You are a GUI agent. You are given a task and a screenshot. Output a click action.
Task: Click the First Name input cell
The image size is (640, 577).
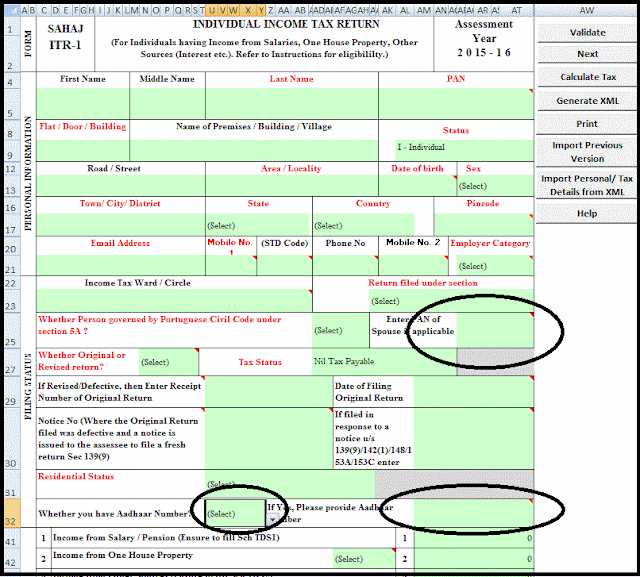tap(83, 104)
